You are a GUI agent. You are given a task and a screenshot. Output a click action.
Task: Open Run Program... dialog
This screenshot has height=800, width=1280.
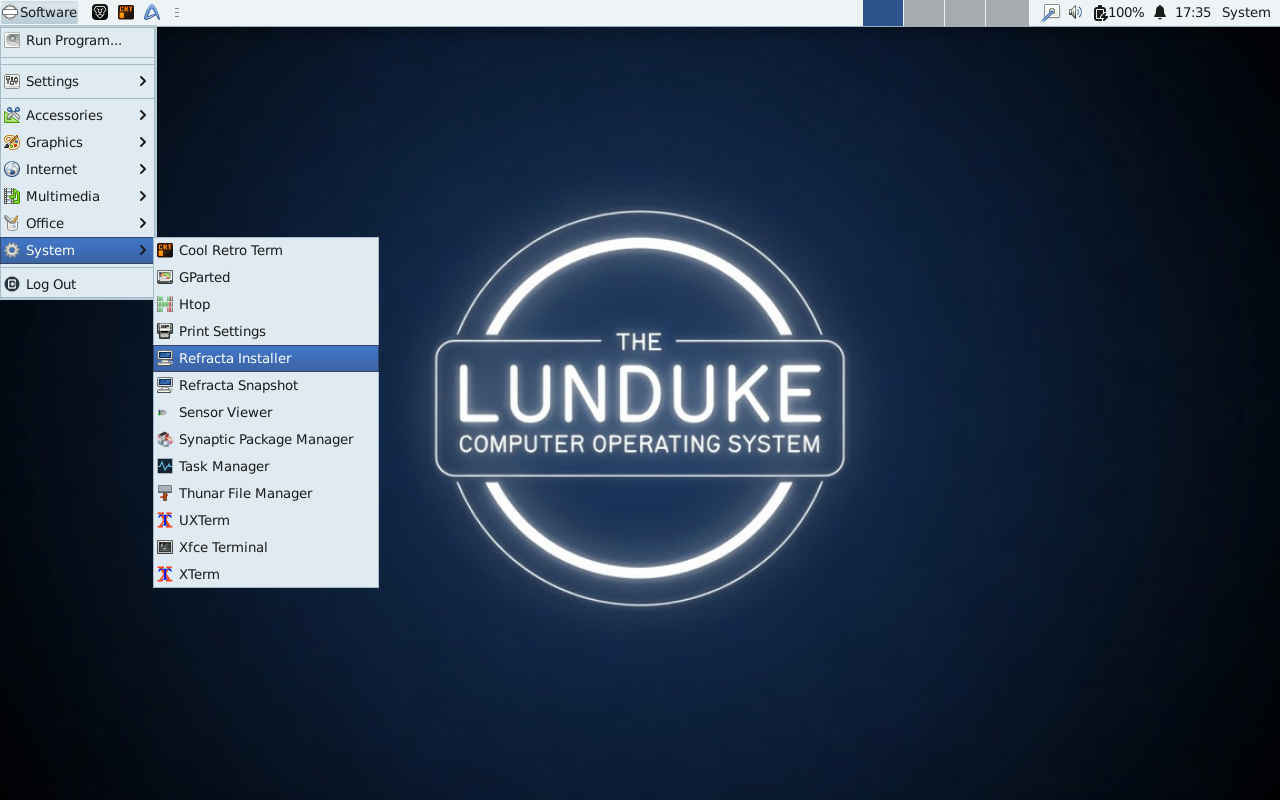[77, 40]
